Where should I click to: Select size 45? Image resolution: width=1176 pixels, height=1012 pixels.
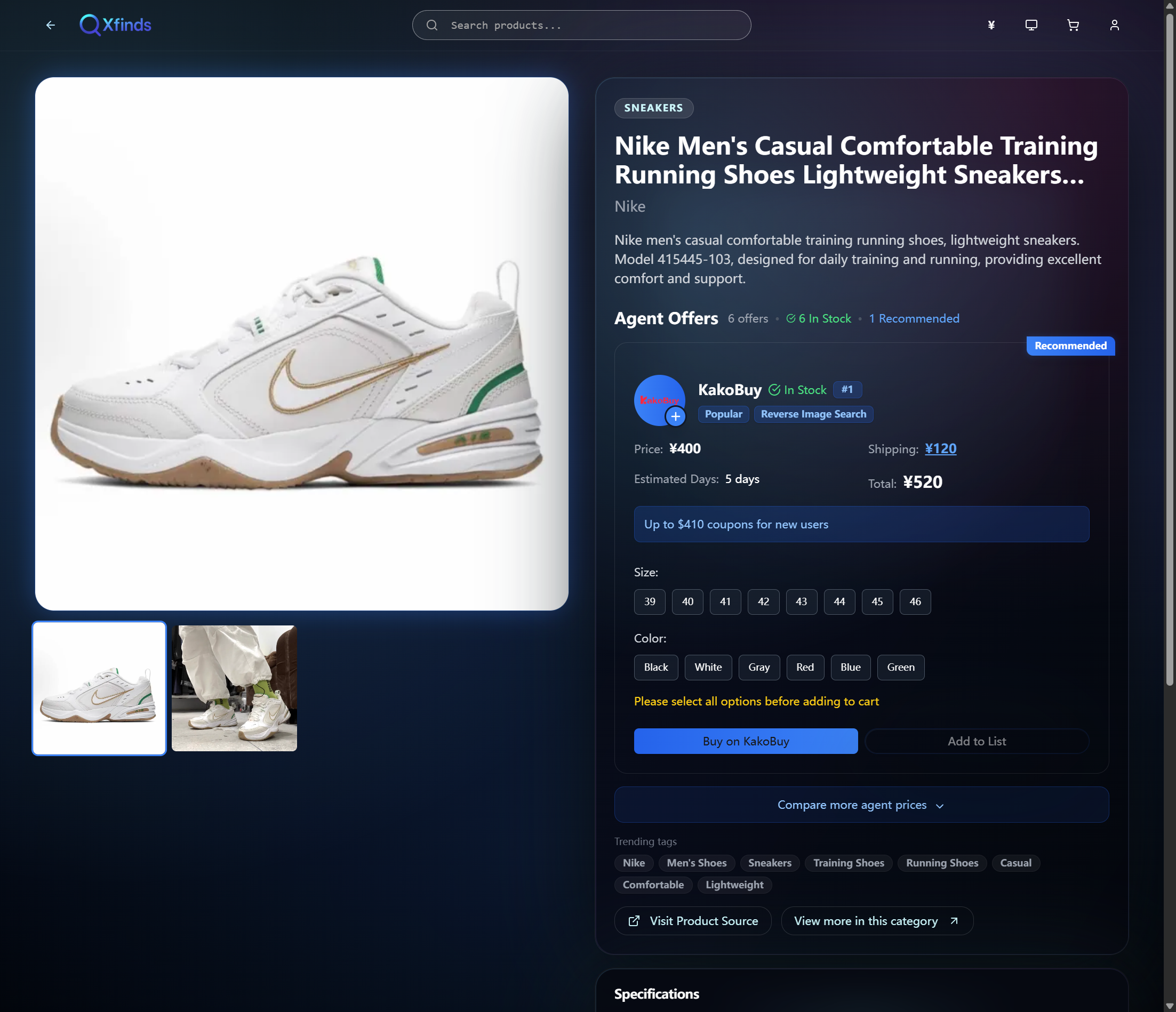(877, 601)
